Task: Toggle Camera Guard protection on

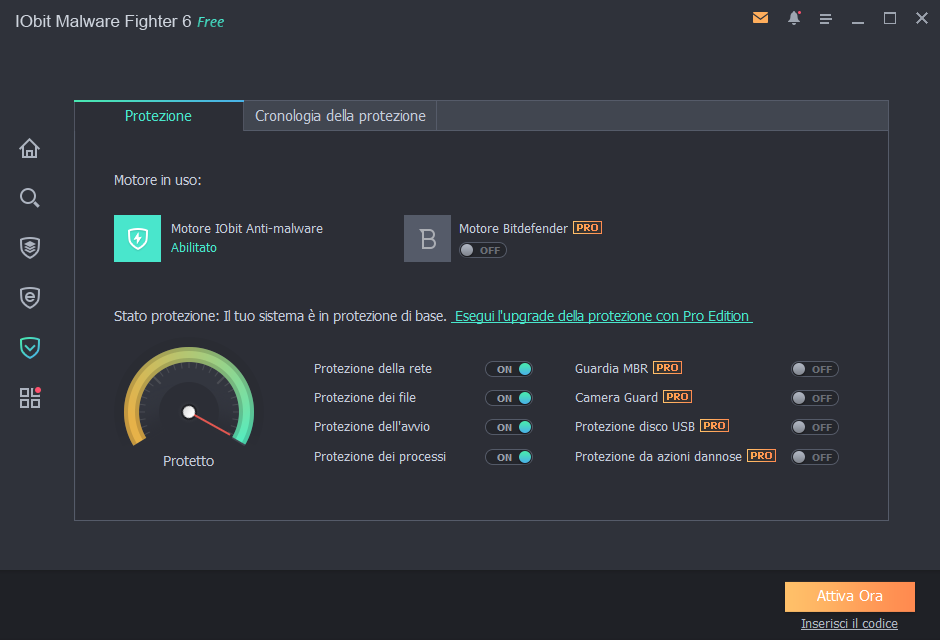Action: pos(814,398)
